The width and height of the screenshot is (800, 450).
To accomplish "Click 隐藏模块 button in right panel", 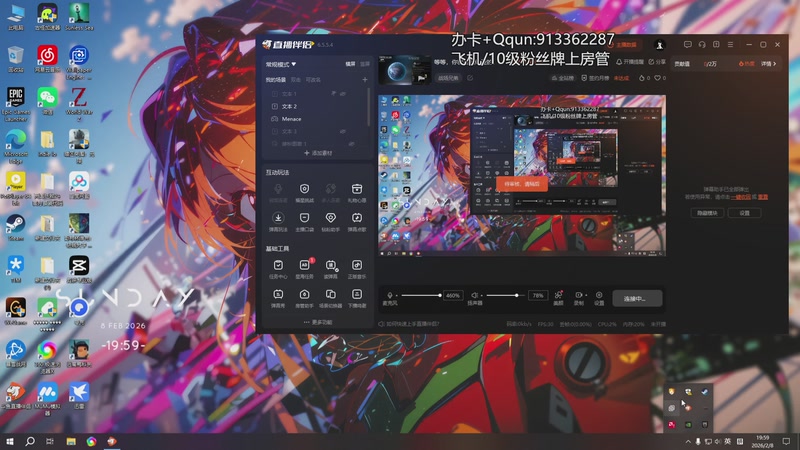I will (x=707, y=213).
